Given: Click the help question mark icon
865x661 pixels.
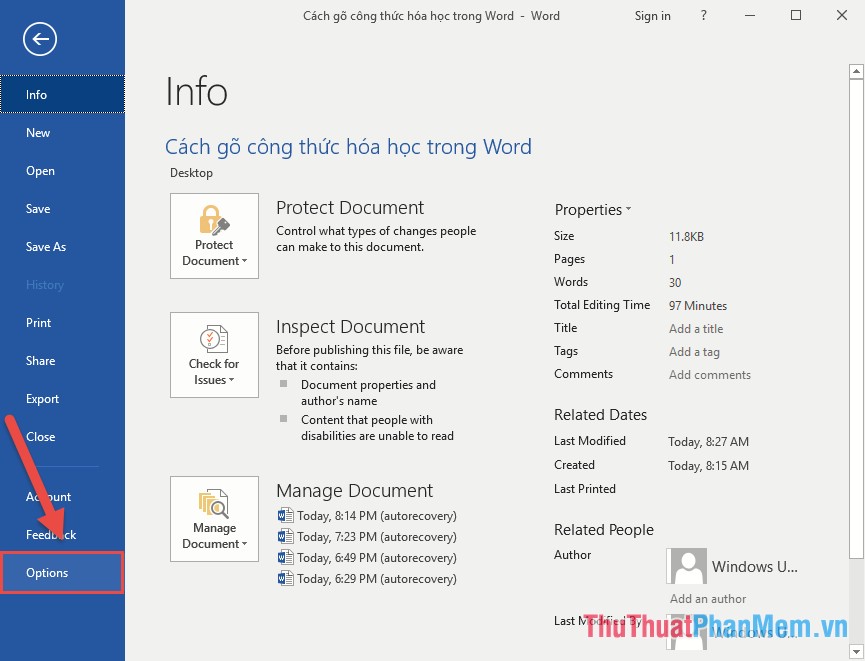Looking at the screenshot, I should tap(703, 15).
